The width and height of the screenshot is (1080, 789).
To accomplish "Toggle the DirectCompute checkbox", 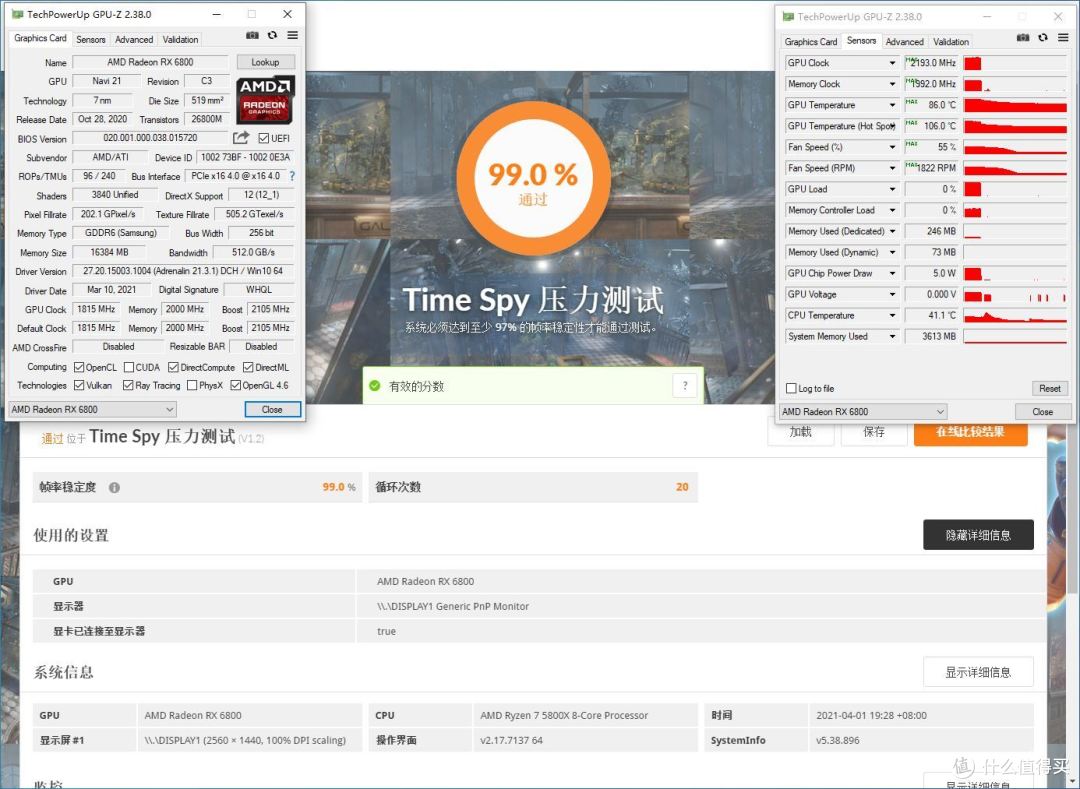I will 174,367.
